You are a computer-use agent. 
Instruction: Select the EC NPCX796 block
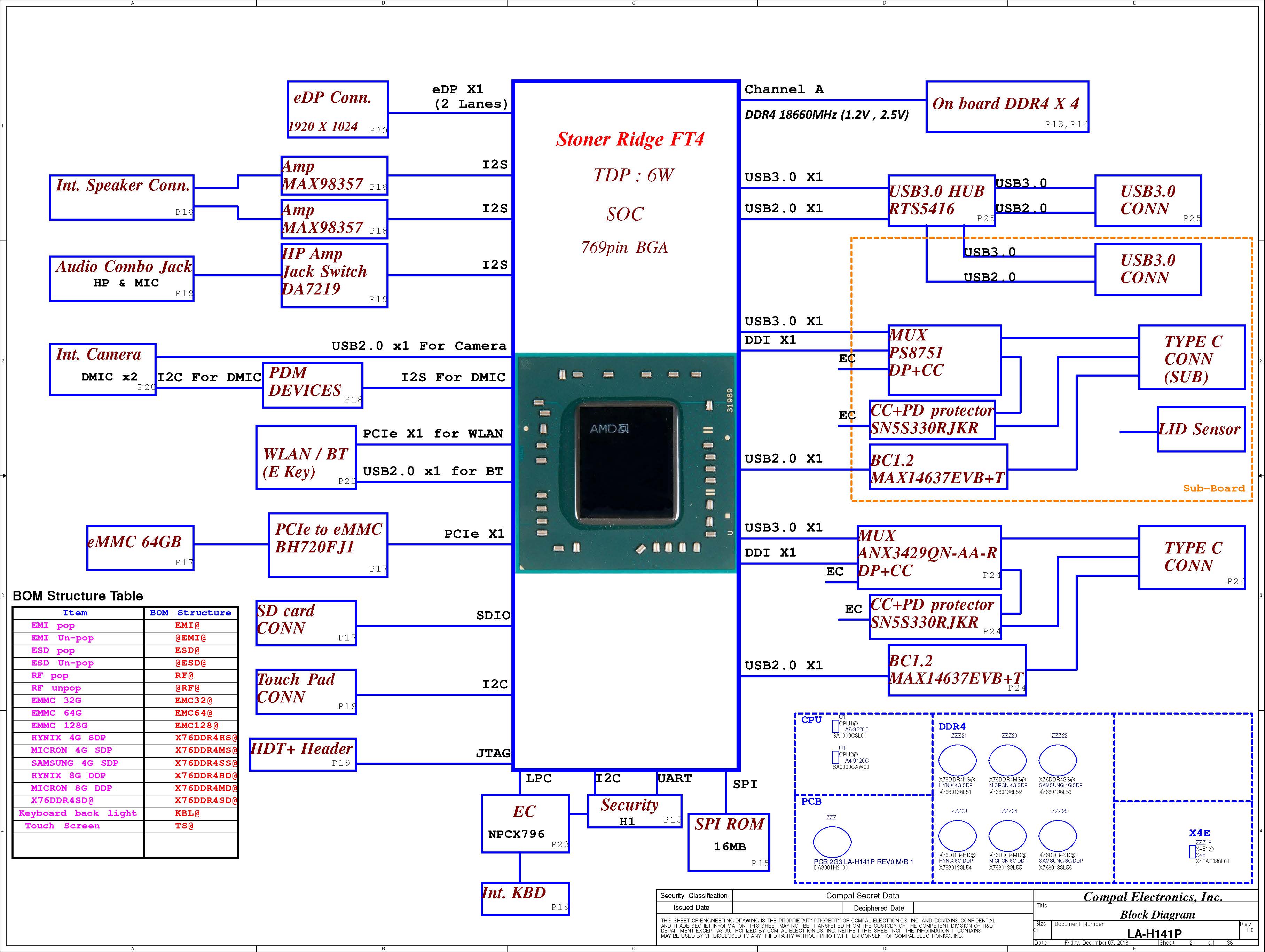[x=525, y=823]
